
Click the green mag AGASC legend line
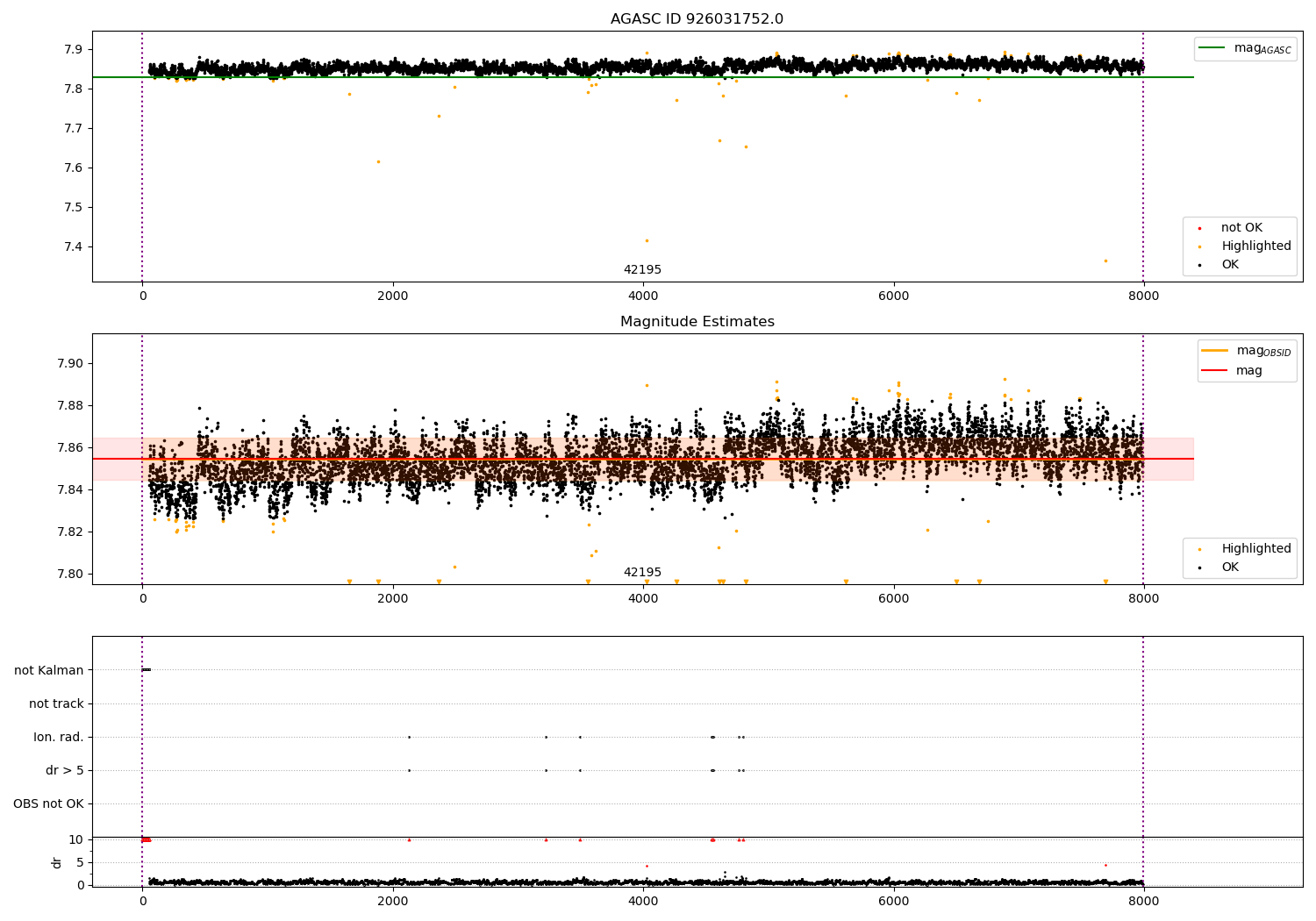pyautogui.click(x=1212, y=48)
